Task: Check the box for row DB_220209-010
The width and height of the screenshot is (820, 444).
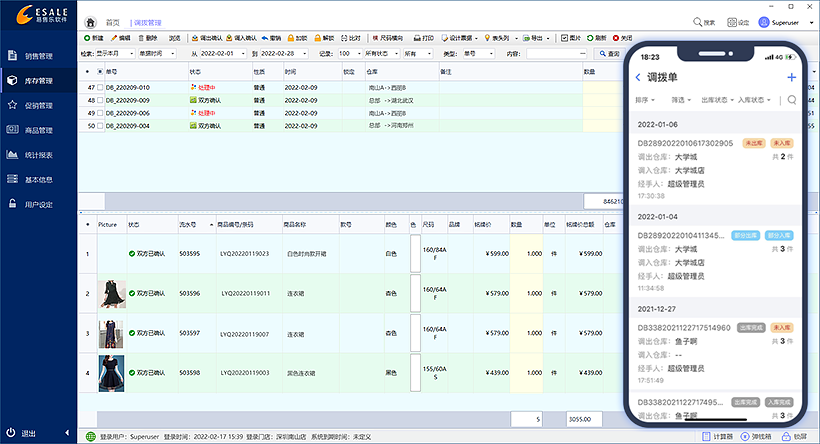Action: click(x=99, y=88)
